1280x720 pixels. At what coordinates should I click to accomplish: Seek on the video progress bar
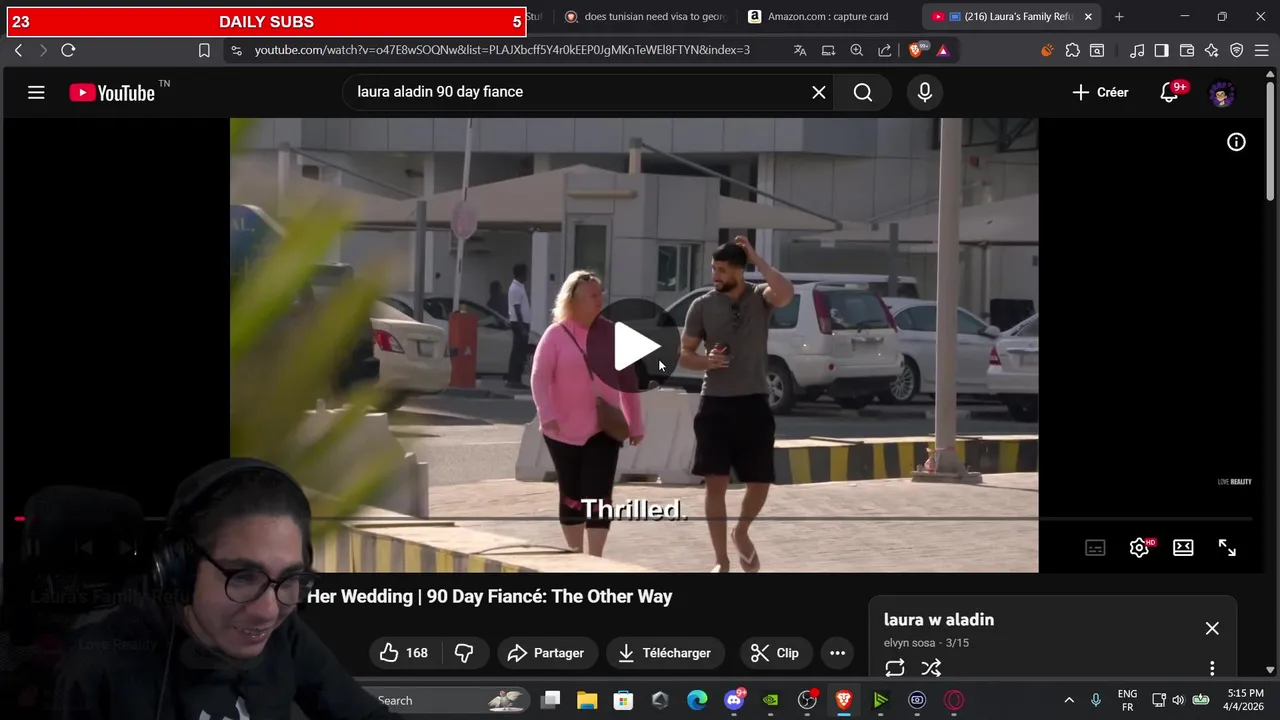click(634, 519)
